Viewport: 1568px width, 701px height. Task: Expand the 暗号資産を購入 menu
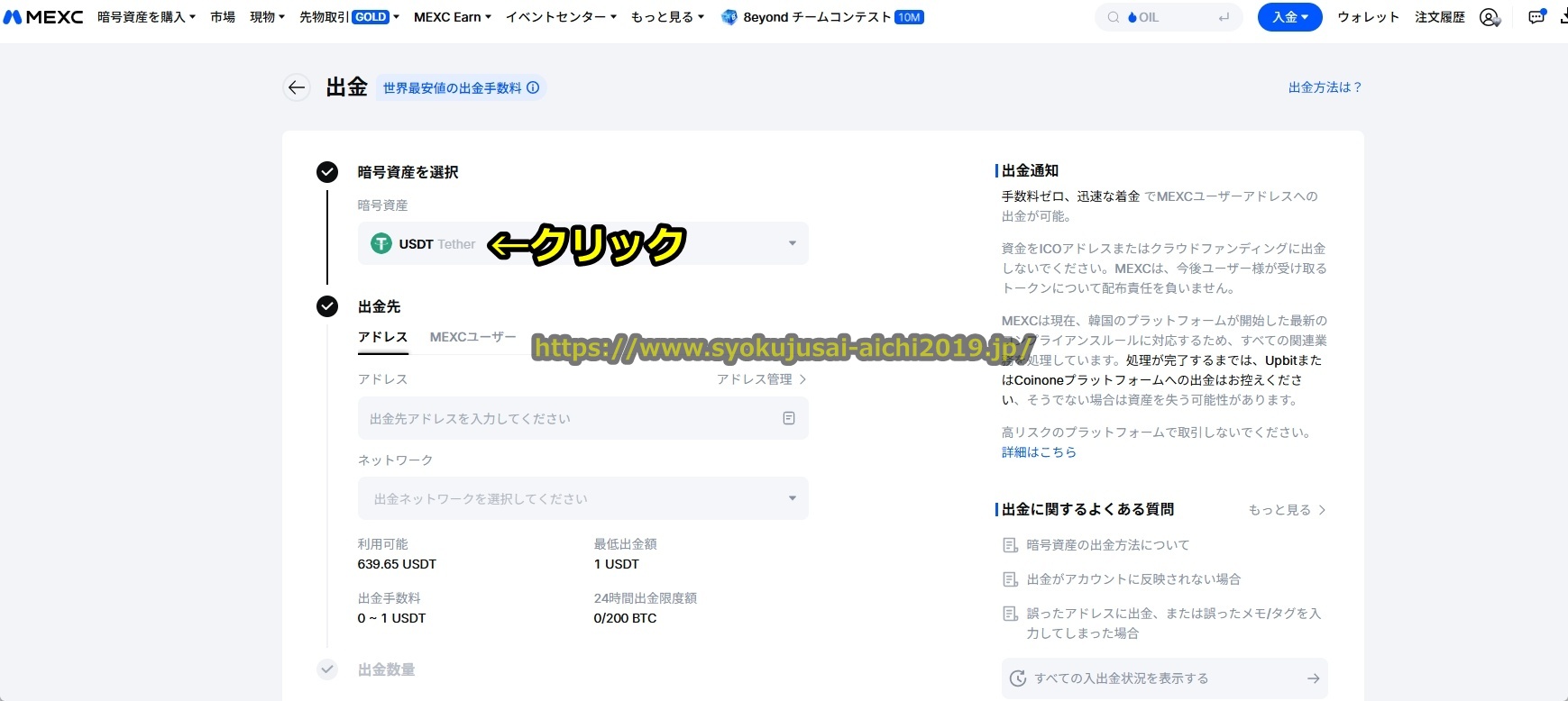pyautogui.click(x=146, y=17)
